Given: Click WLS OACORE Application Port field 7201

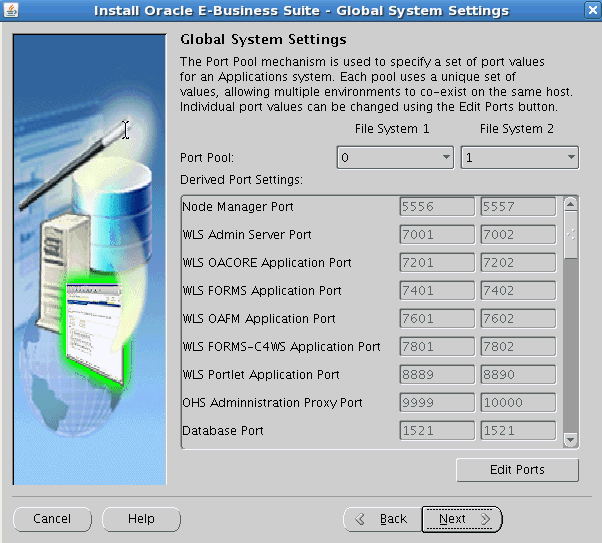Looking at the screenshot, I should click(x=437, y=263).
